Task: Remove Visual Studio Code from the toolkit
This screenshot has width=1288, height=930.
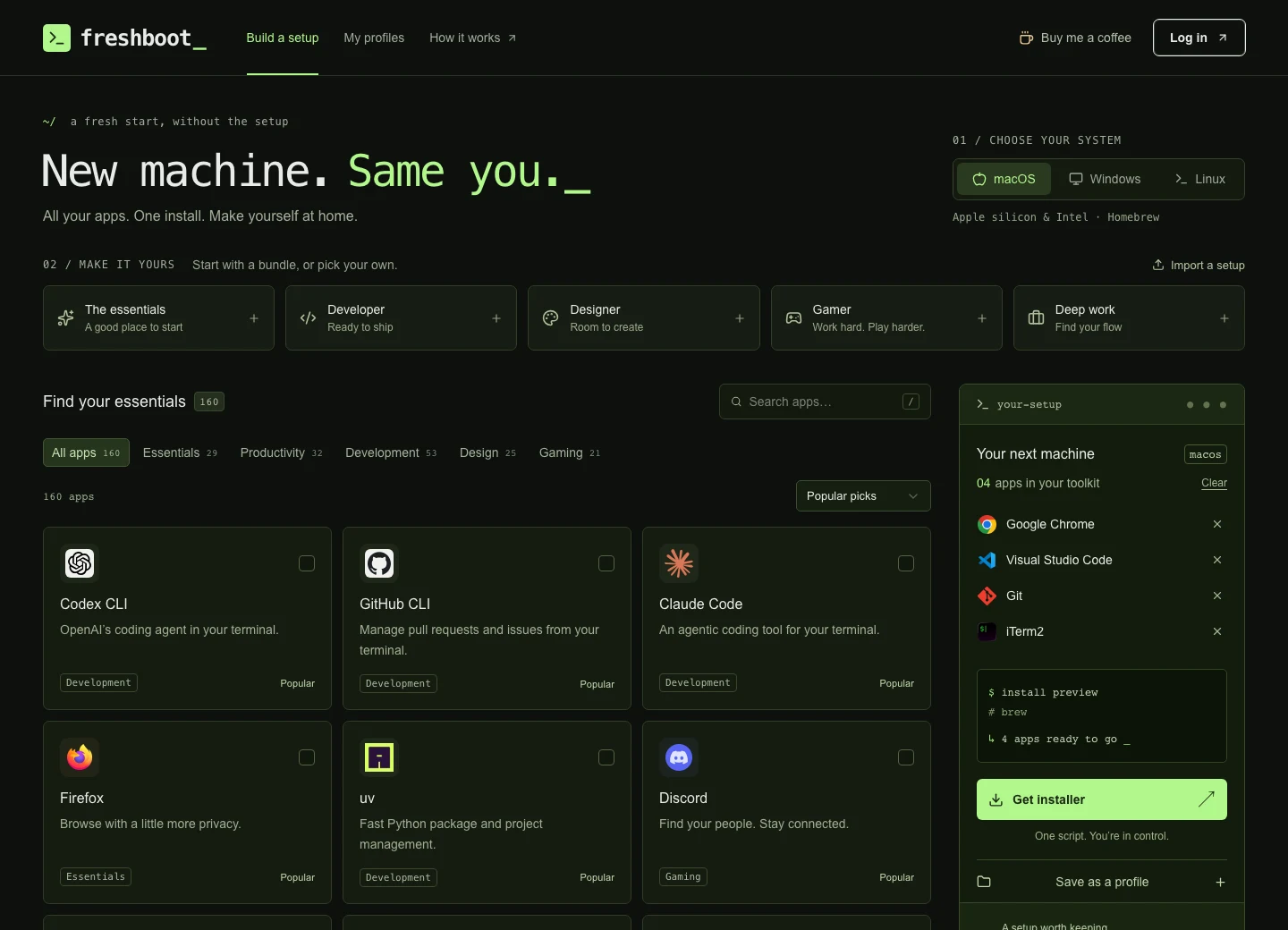Action: pyautogui.click(x=1217, y=560)
